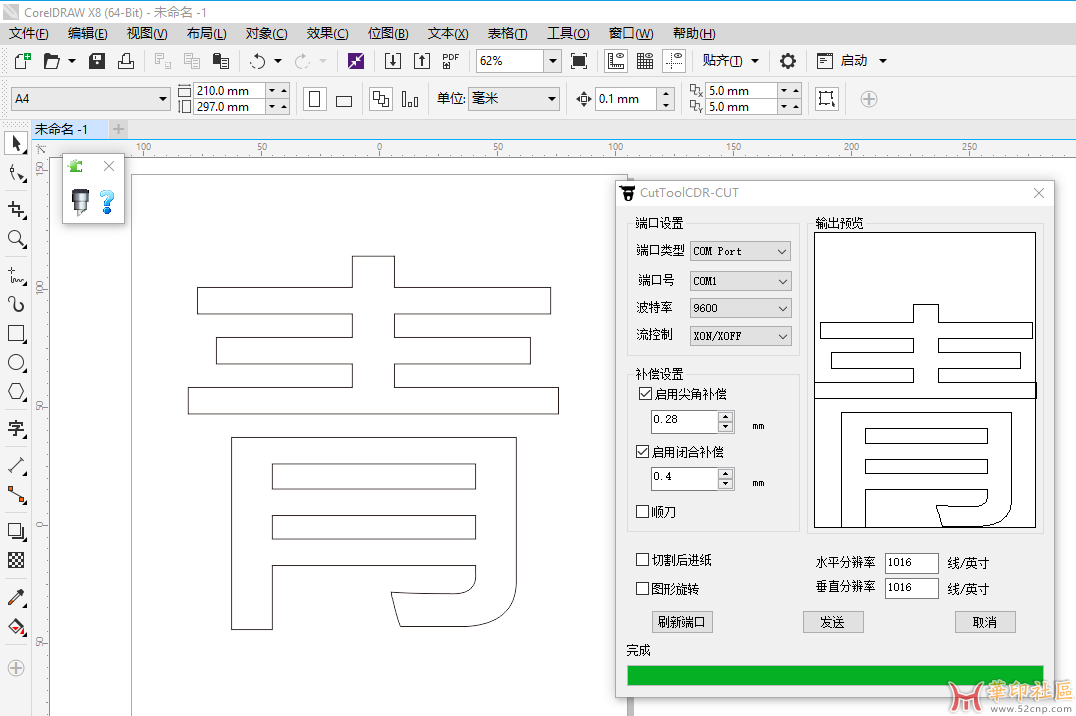Uncheck 启用闭合补偿 checkbox
The height and width of the screenshot is (716, 1076).
click(x=643, y=452)
